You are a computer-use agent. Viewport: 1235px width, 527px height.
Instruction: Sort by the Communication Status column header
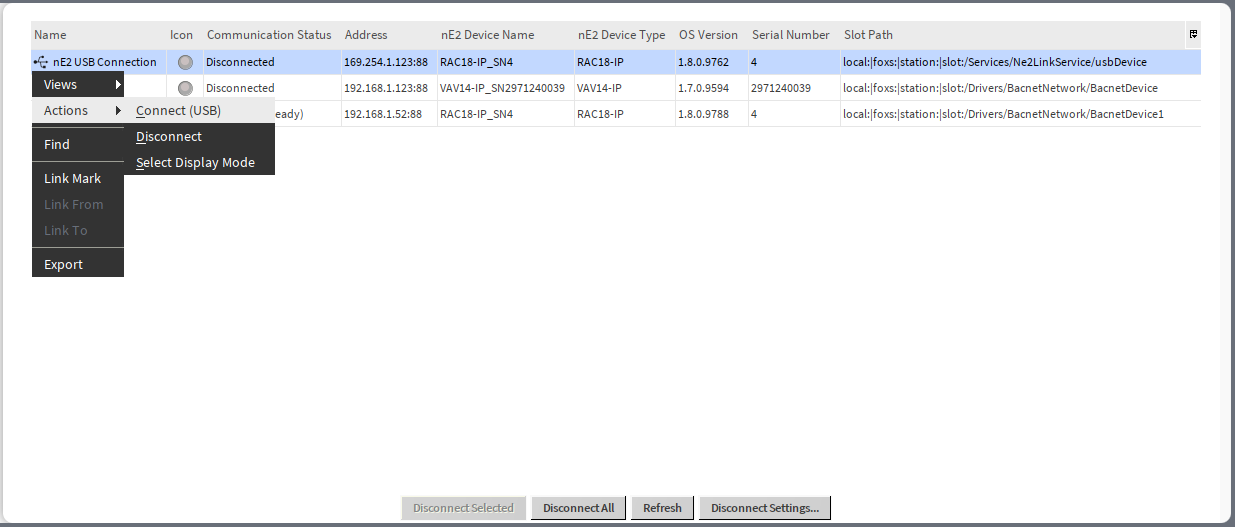(269, 35)
